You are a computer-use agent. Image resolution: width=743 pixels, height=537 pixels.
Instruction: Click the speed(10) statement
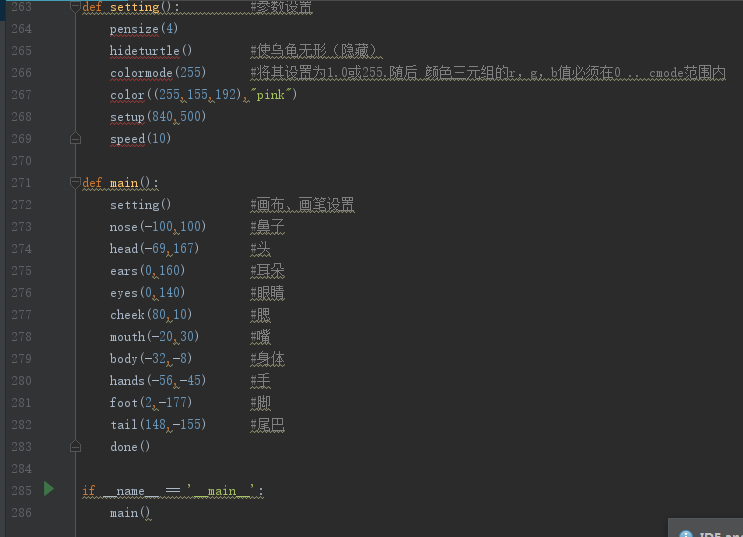pos(140,138)
